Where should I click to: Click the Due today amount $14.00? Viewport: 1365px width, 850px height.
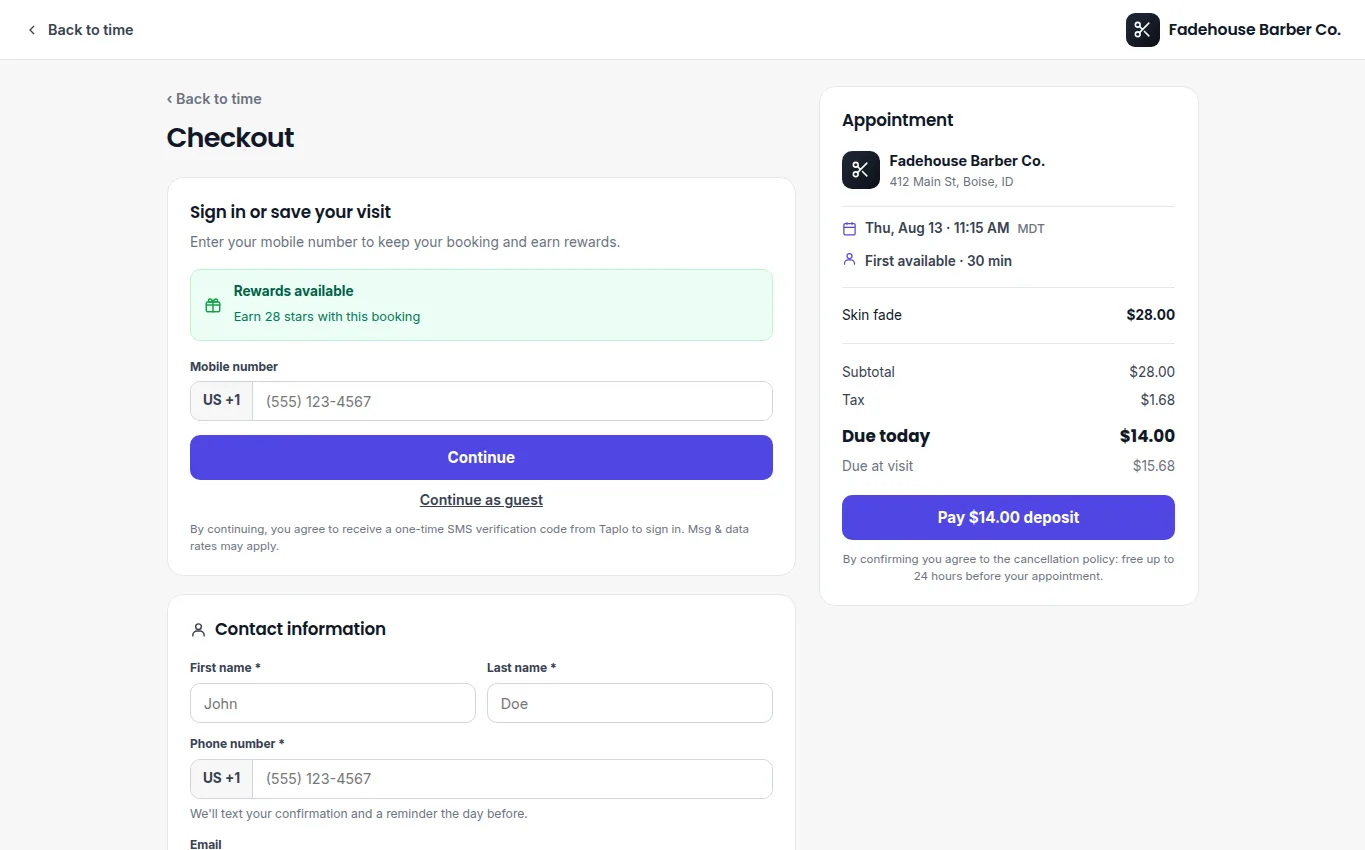pos(1147,436)
